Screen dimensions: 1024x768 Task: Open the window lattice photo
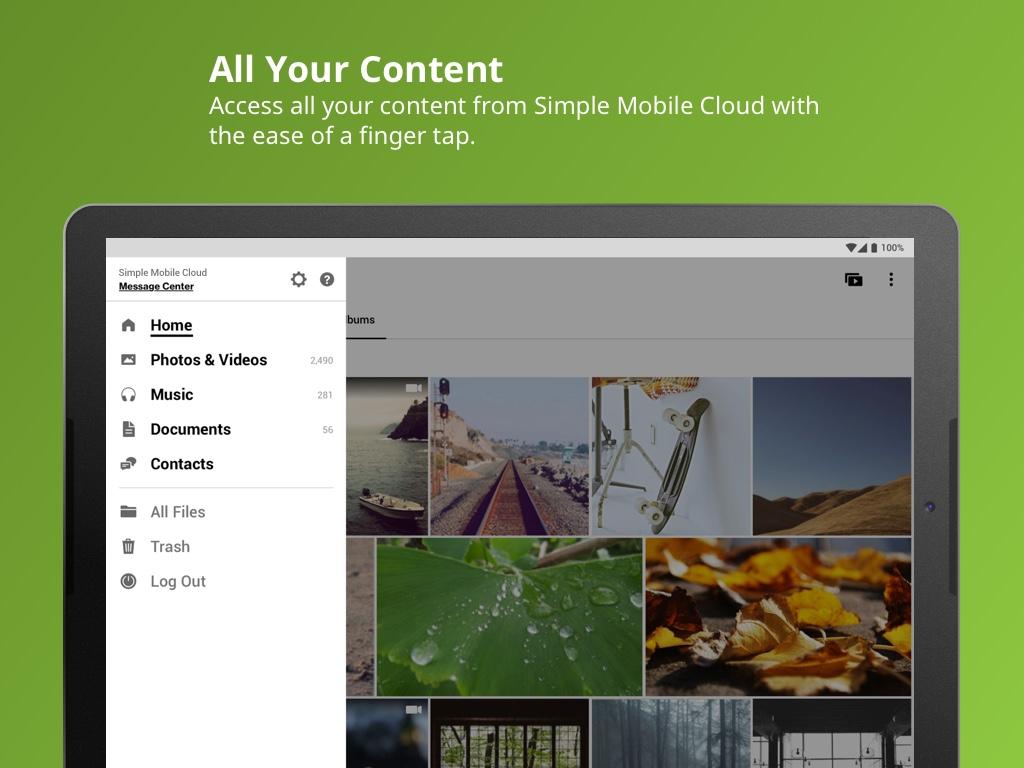[x=509, y=733]
